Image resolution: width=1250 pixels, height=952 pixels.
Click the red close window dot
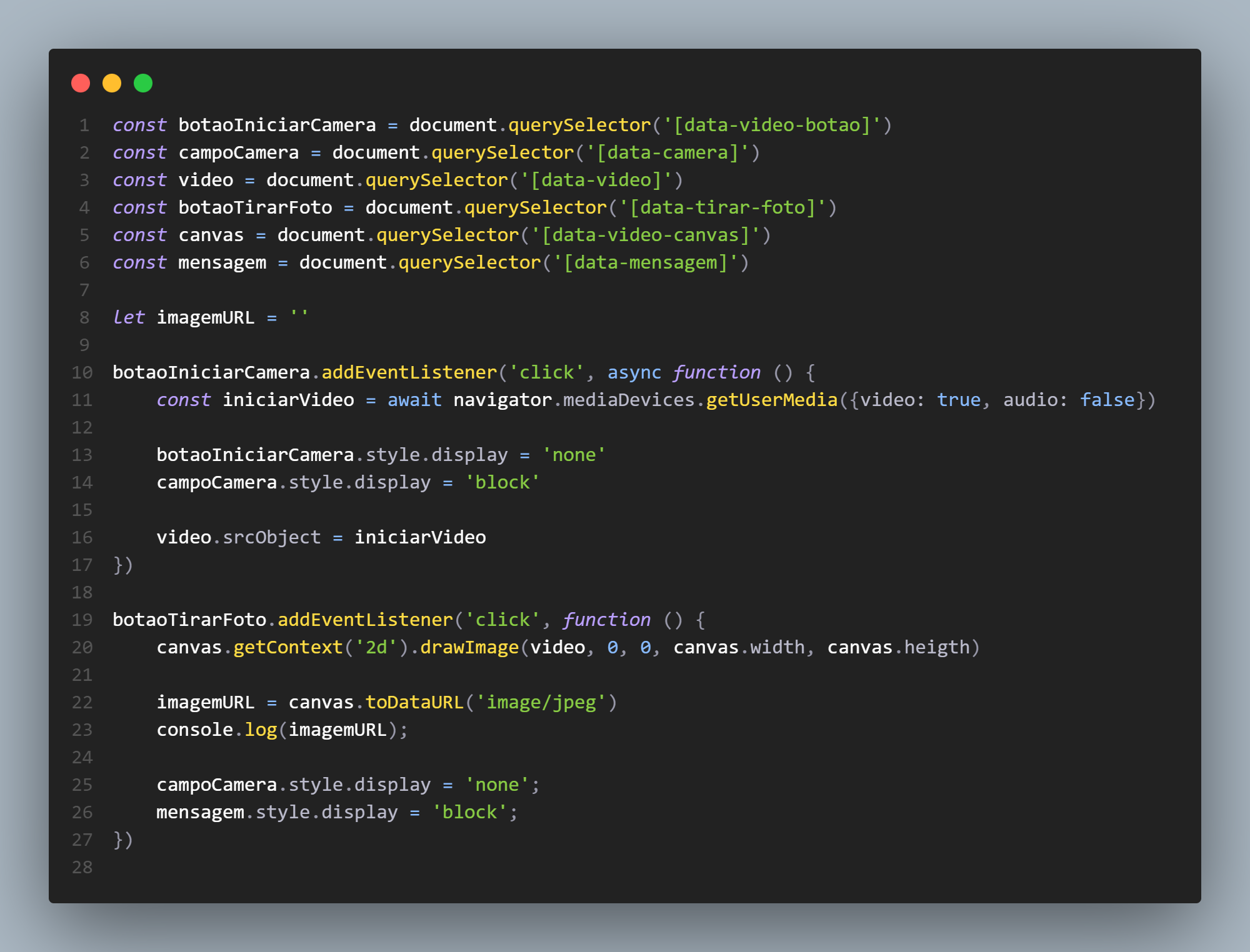click(x=81, y=83)
